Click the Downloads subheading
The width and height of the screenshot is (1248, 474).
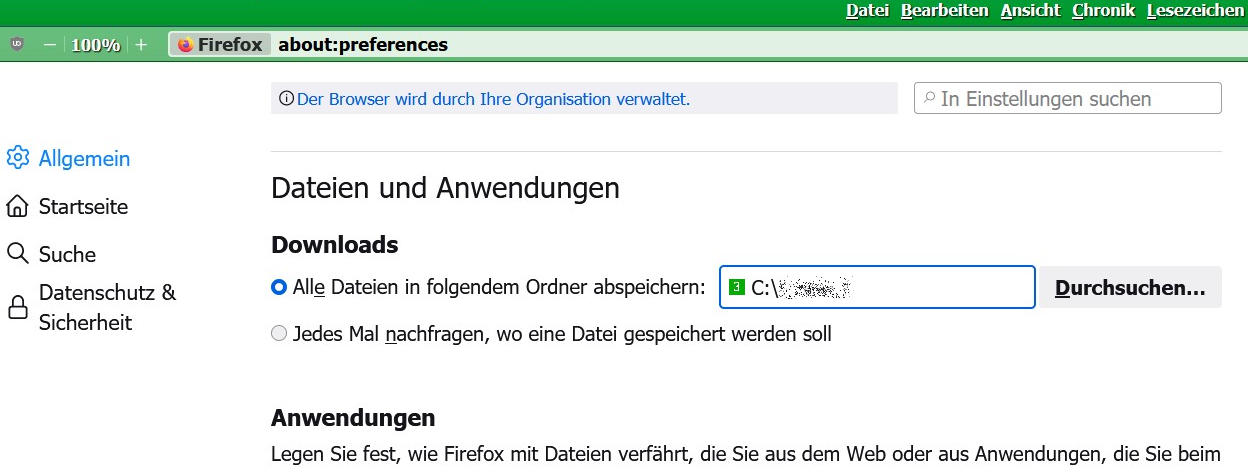tap(334, 244)
